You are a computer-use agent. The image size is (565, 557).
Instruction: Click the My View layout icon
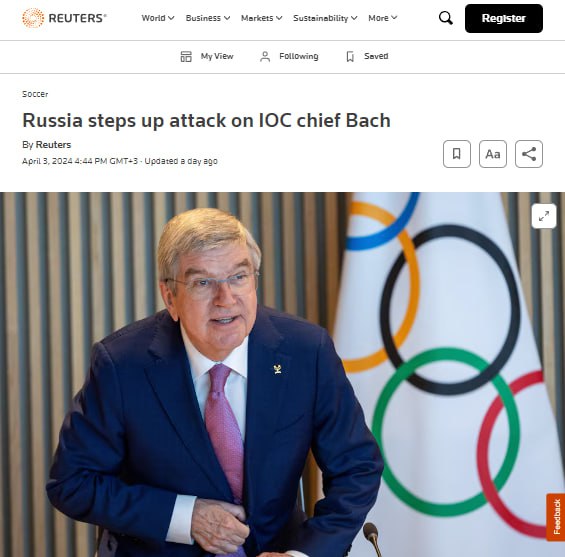186,56
